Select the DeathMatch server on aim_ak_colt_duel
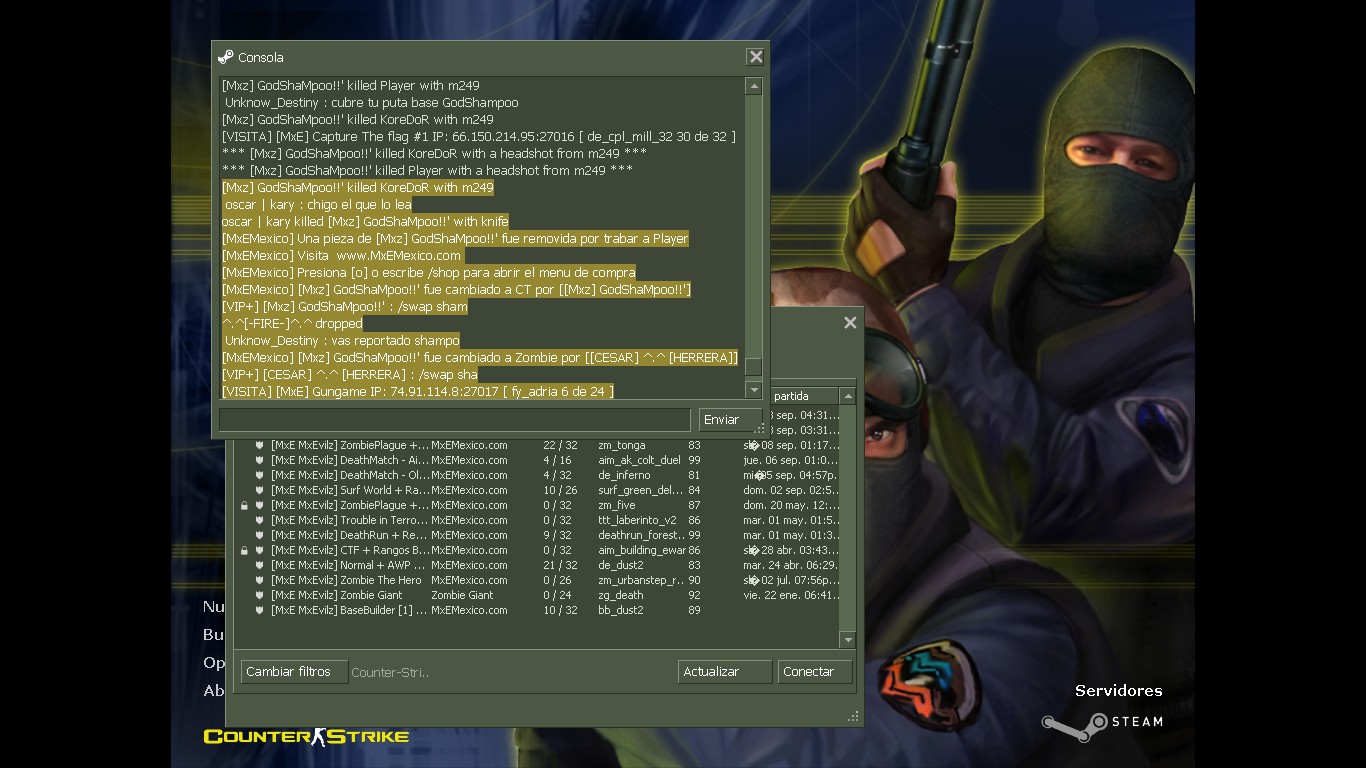The height and width of the screenshot is (768, 1366). point(539,460)
